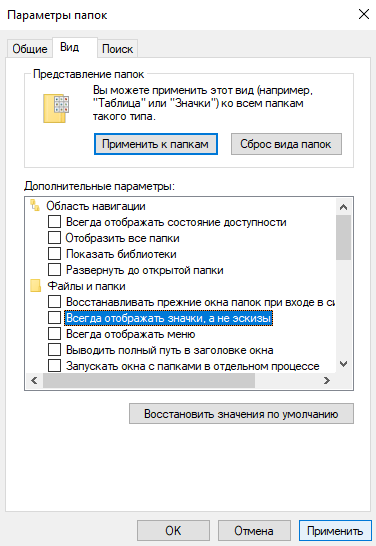Viewport: 376px width, 546px height.
Task: Click the Показать библиотеки label text
Action: tap(121, 254)
